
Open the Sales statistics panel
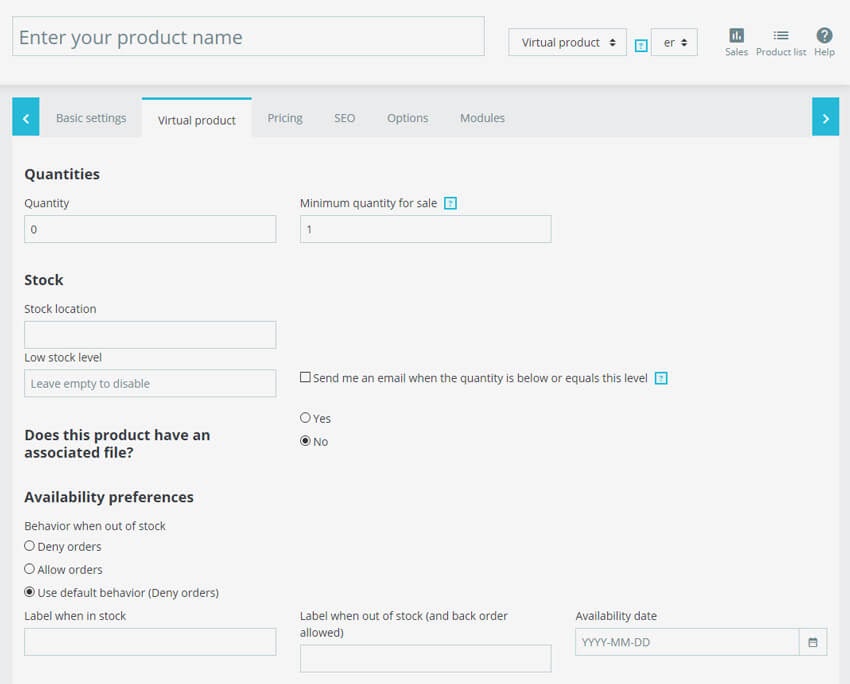coord(736,40)
